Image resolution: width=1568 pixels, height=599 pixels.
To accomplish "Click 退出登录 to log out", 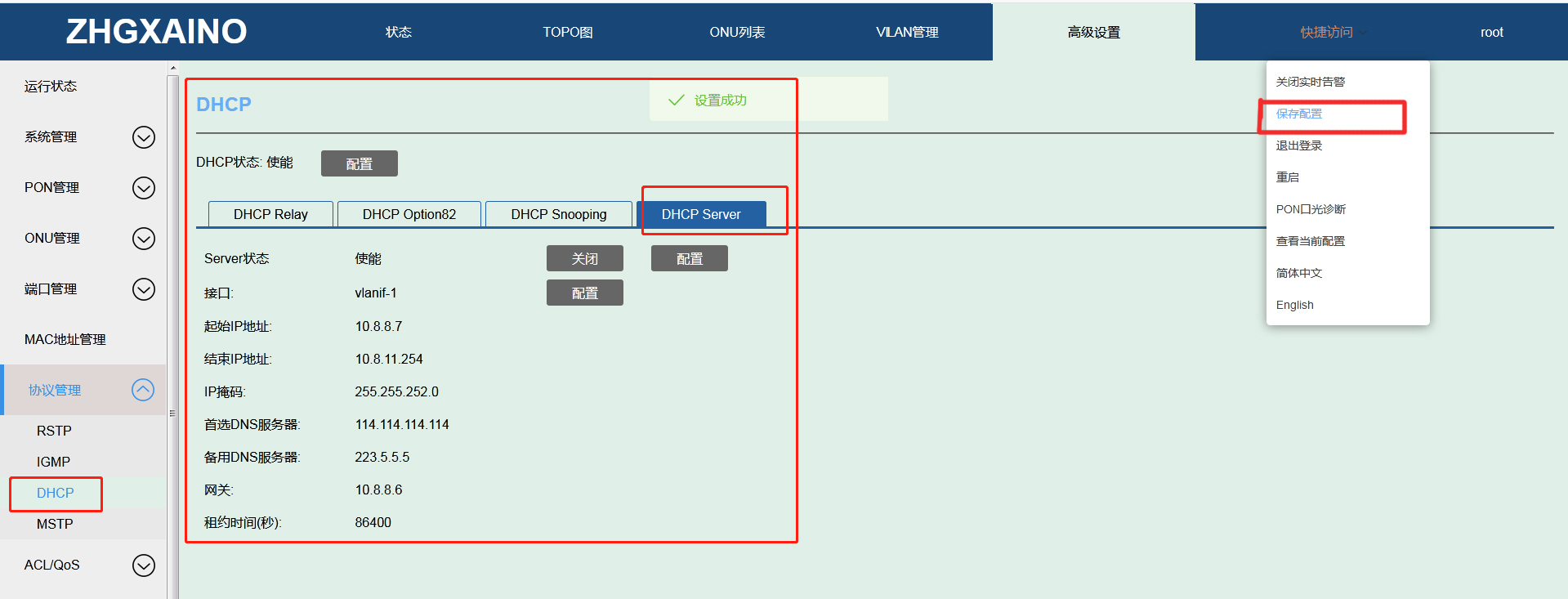I will coord(1299,145).
